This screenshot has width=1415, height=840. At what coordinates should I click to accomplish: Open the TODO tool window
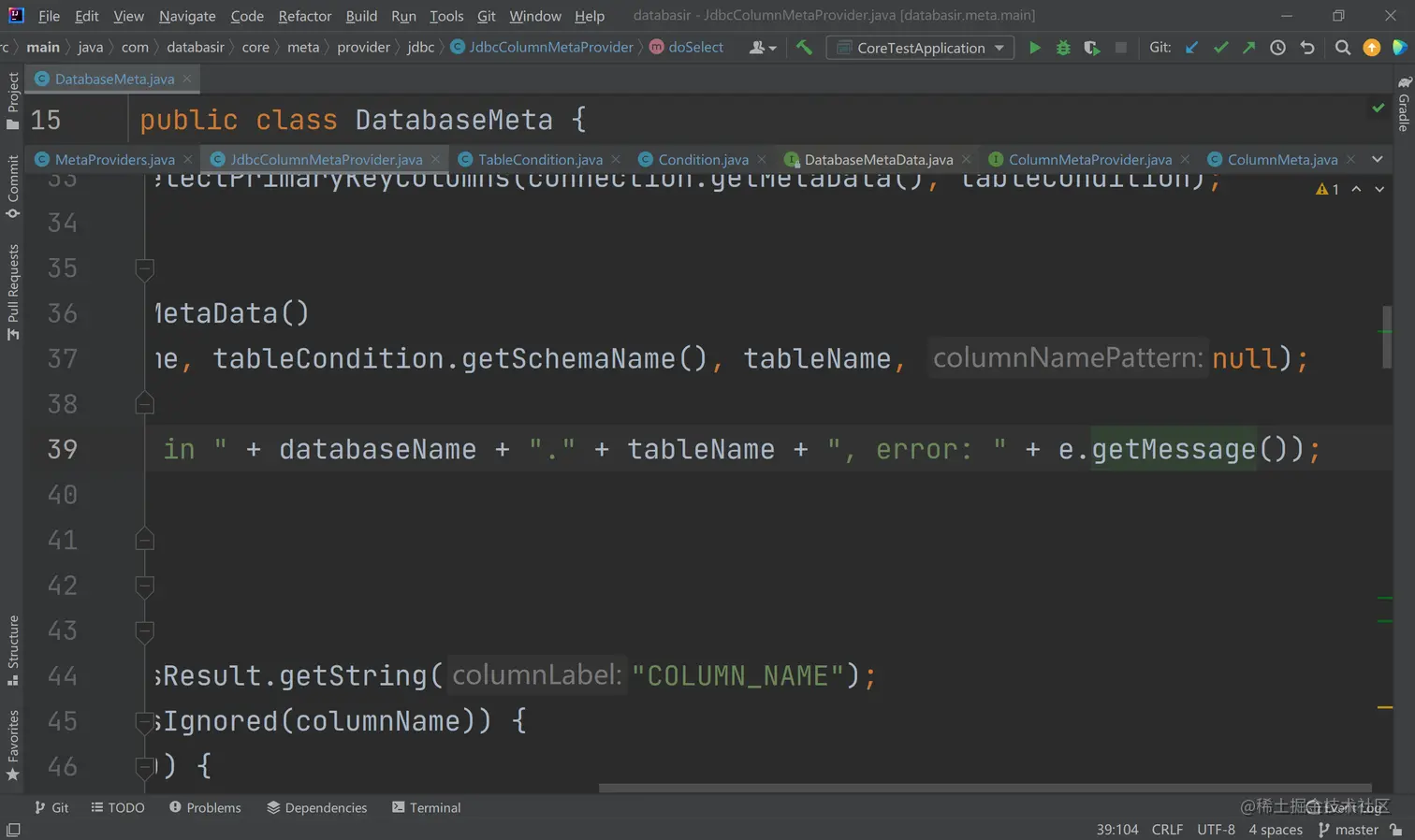pos(118,807)
